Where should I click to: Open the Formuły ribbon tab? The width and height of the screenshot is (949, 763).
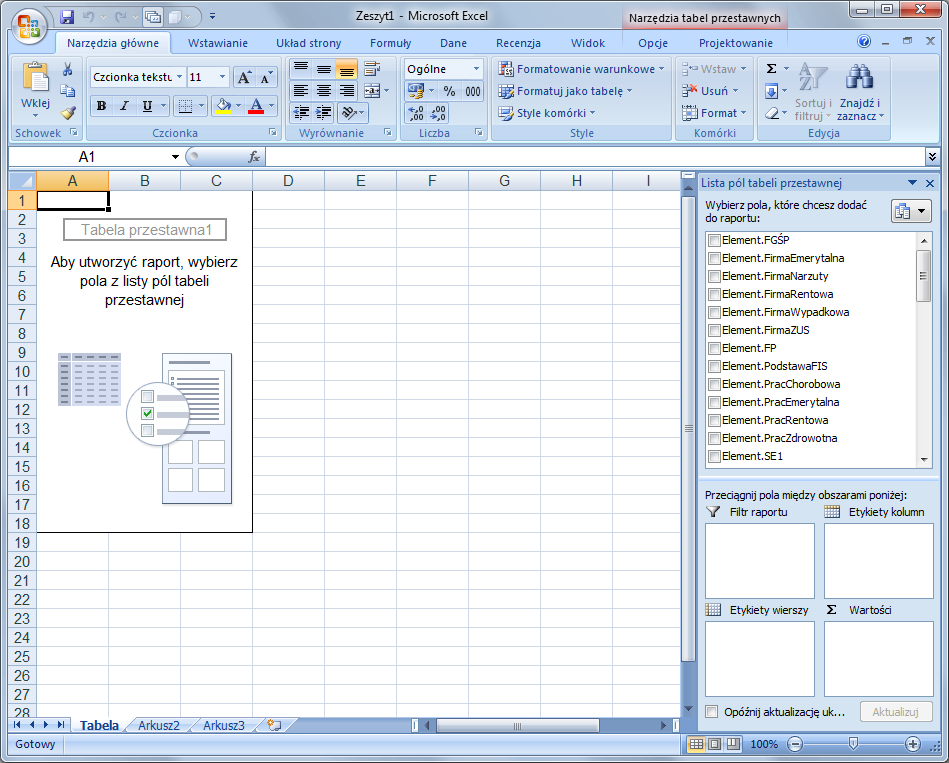point(390,43)
